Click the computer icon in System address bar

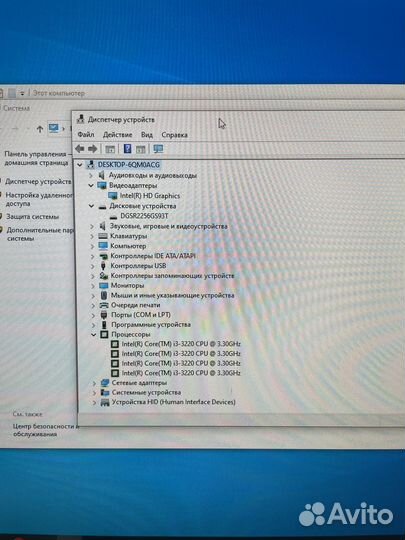[x=54, y=128]
